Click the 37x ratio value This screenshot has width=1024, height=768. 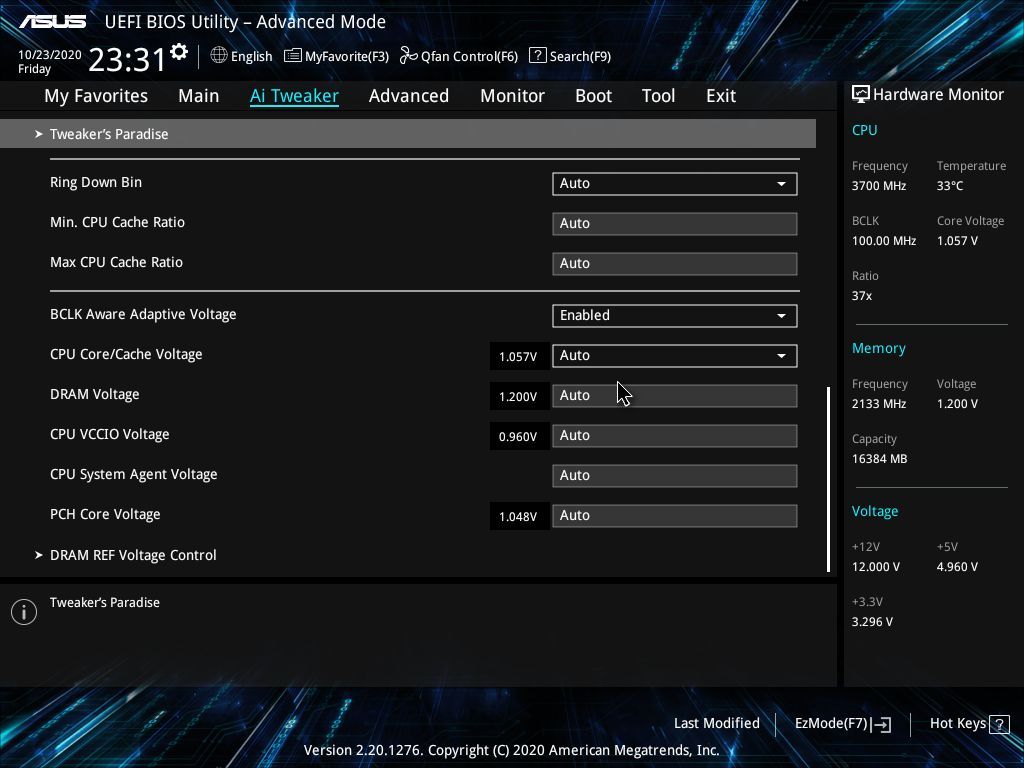point(861,296)
